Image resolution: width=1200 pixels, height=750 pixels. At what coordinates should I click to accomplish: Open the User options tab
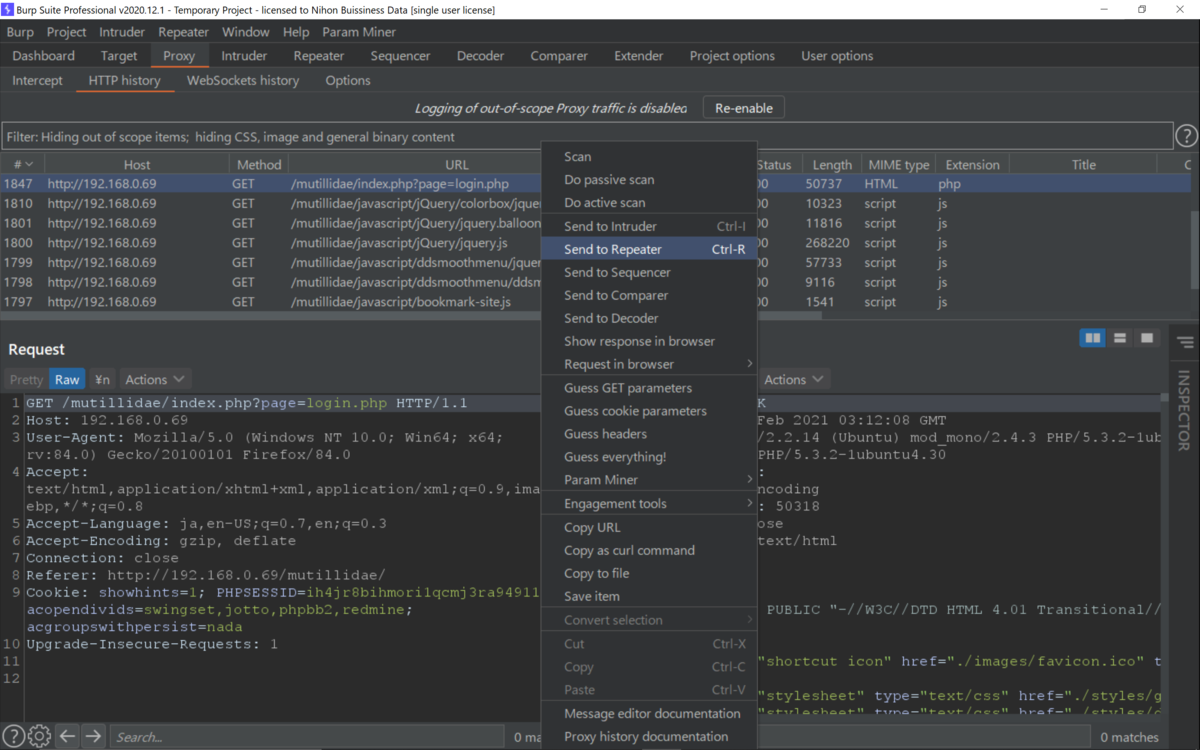837,56
